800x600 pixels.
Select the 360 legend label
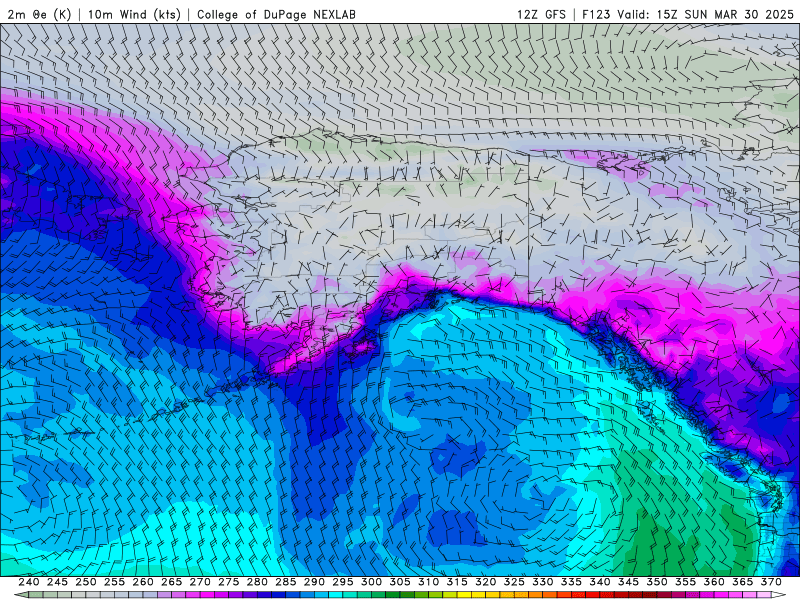[714, 582]
